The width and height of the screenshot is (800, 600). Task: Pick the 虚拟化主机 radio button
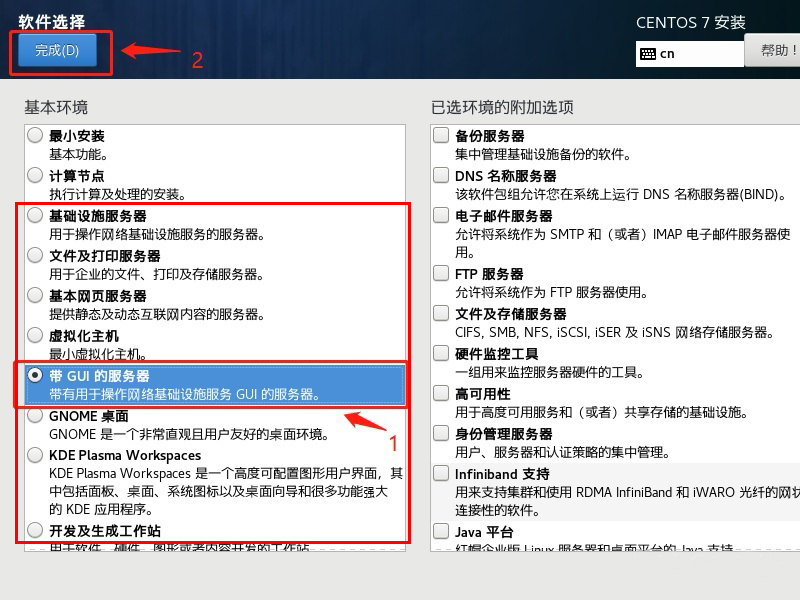coord(35,335)
